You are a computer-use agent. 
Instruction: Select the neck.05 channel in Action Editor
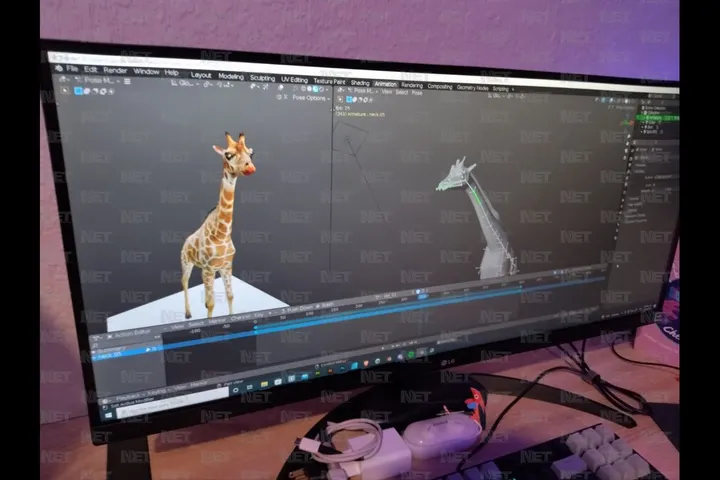[110, 355]
